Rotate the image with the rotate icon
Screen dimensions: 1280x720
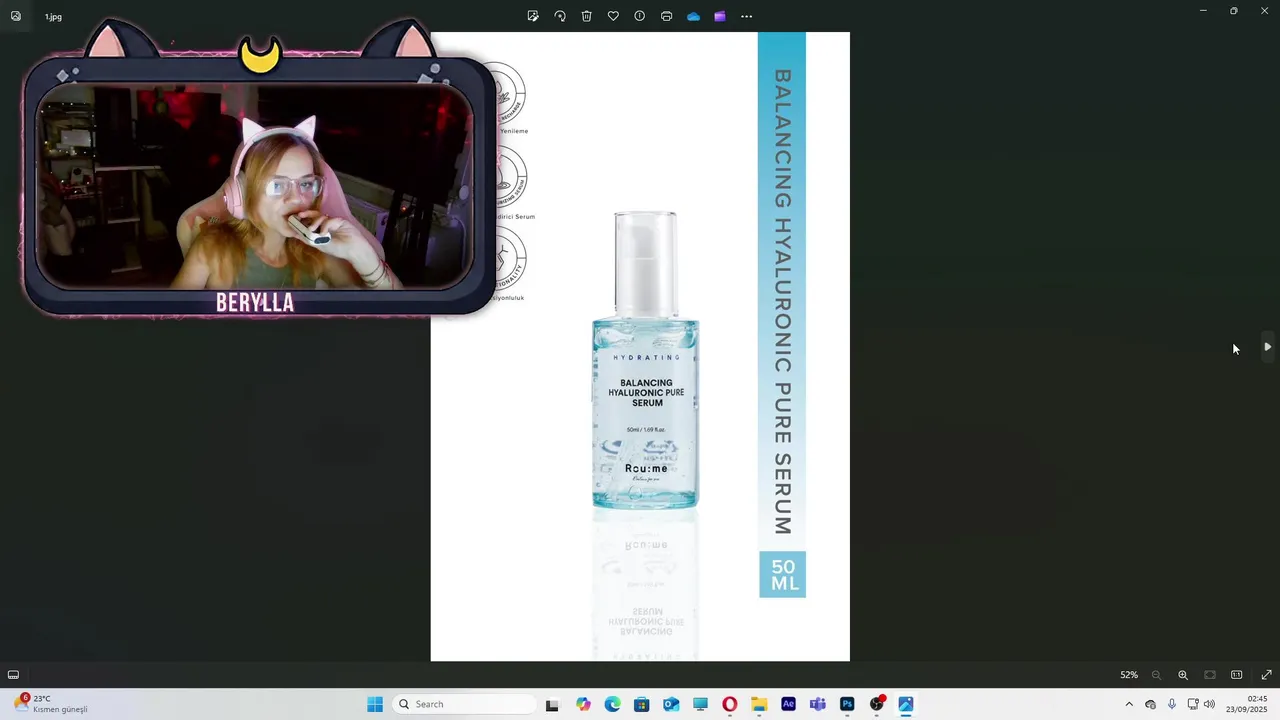560,16
